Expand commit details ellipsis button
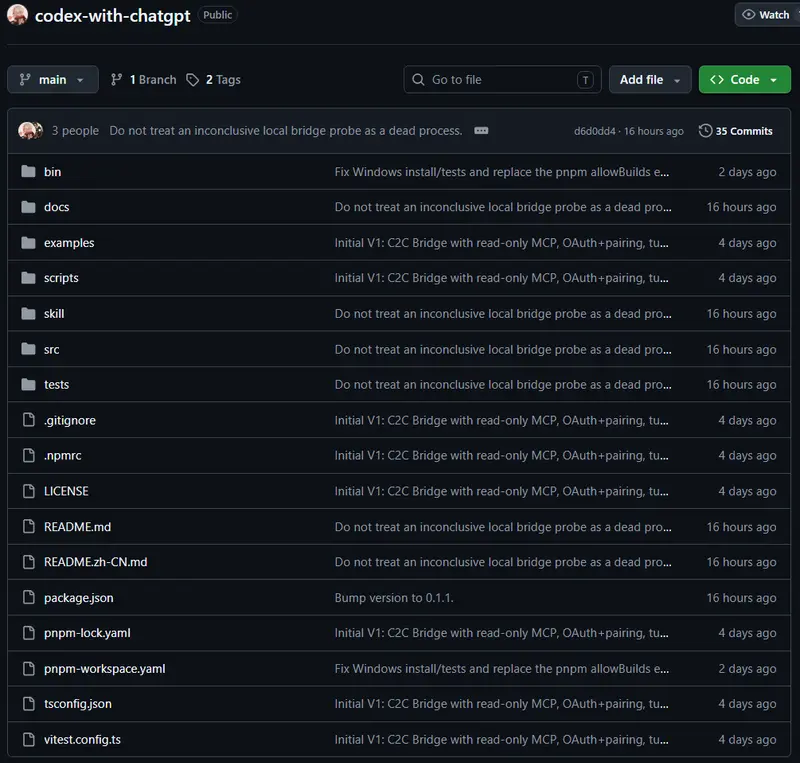Screen dimensions: 800x763 481,131
